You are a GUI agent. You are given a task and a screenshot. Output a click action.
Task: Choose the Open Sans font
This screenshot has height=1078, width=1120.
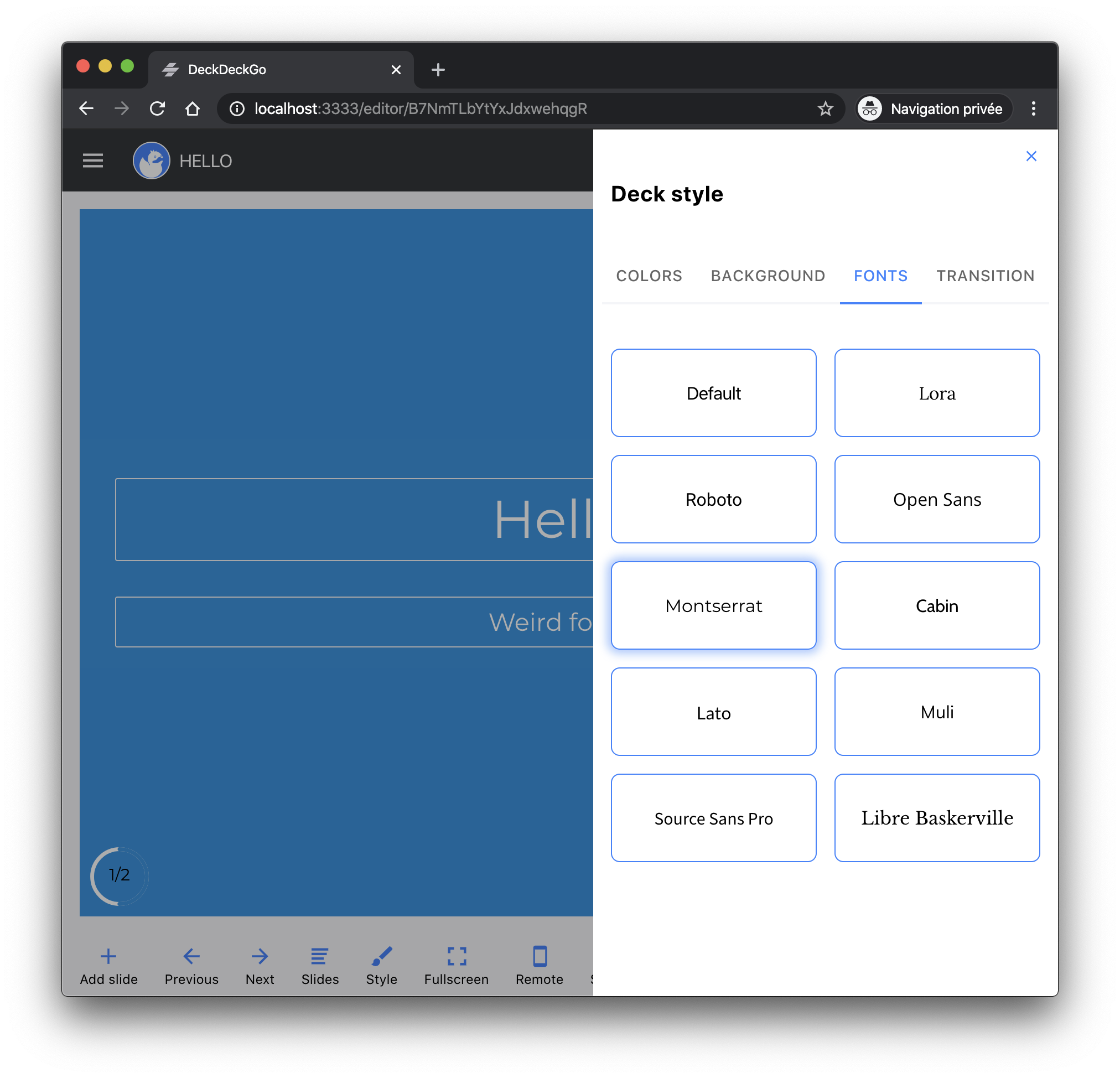pyautogui.click(x=937, y=499)
